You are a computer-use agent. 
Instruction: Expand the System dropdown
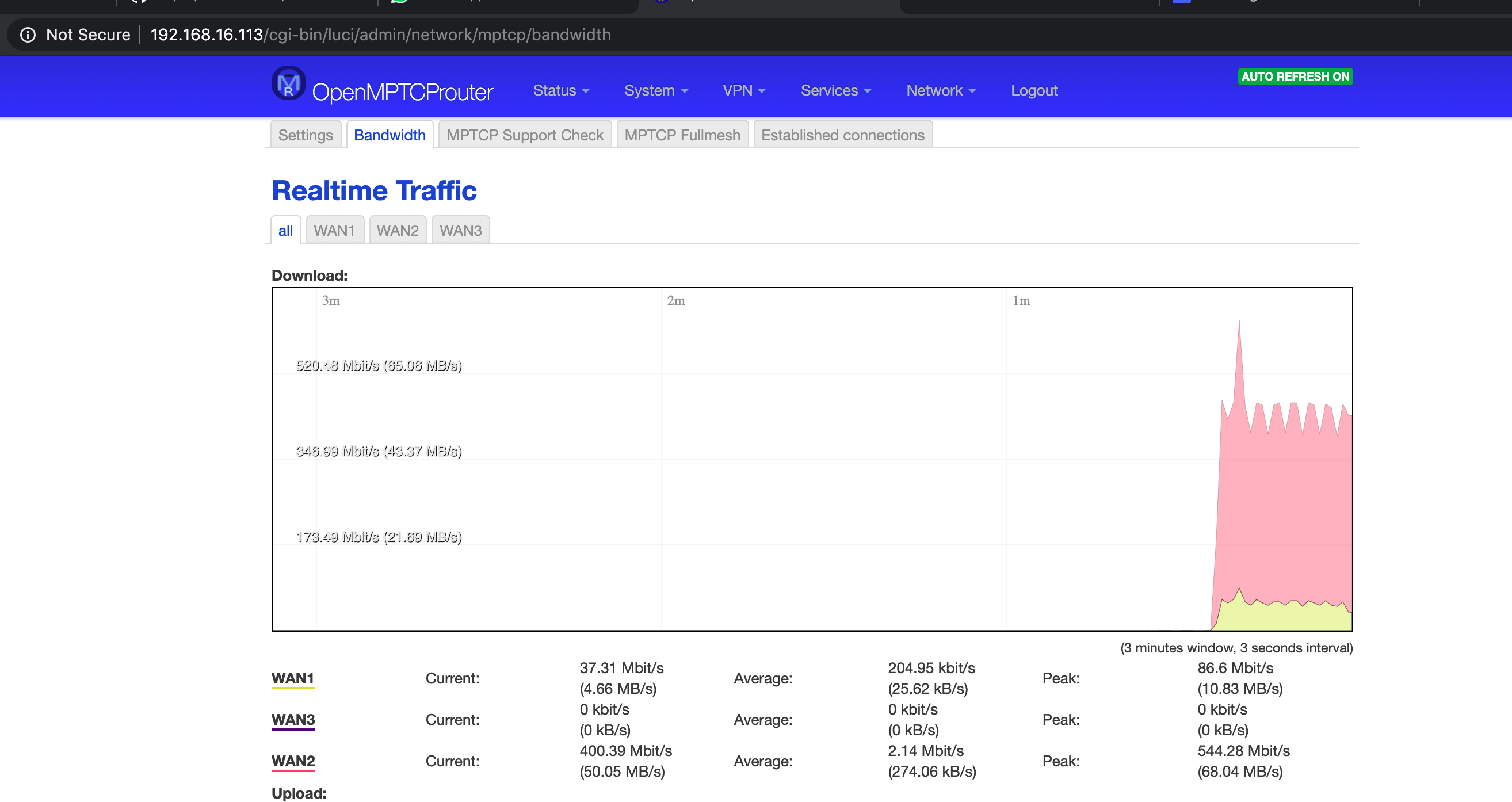[656, 90]
